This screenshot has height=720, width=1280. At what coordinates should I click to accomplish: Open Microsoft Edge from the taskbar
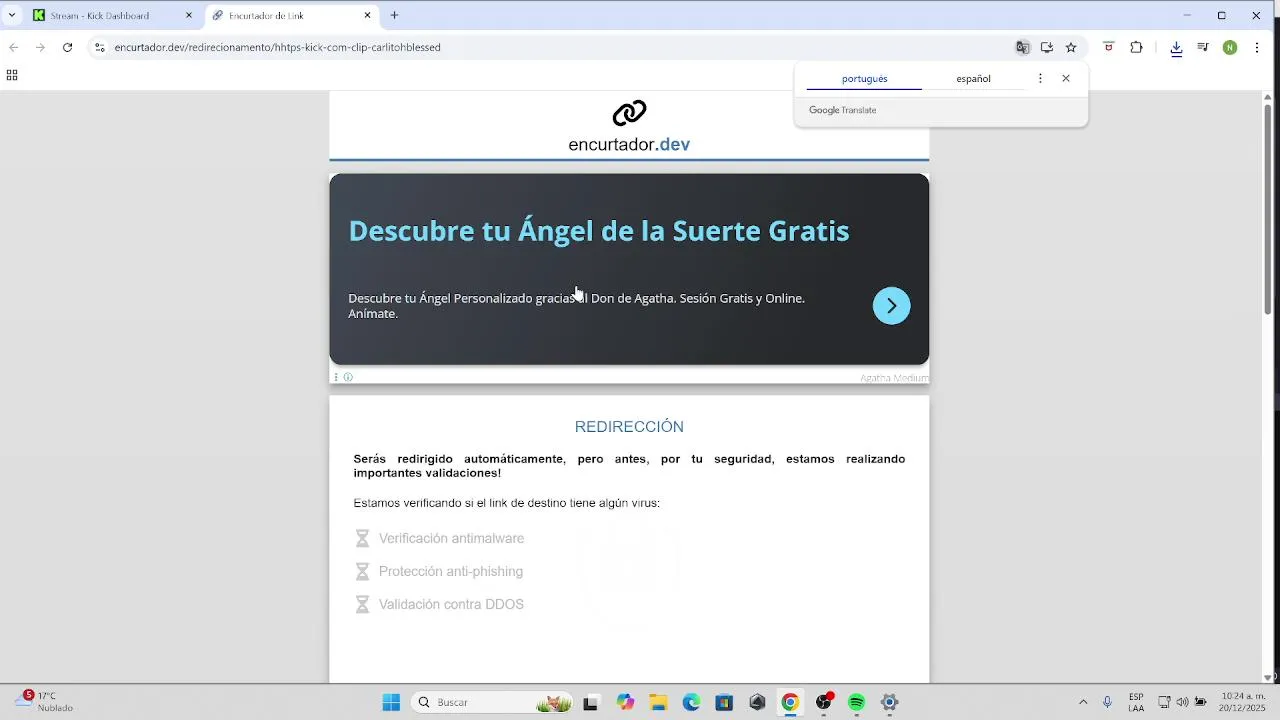click(x=691, y=702)
